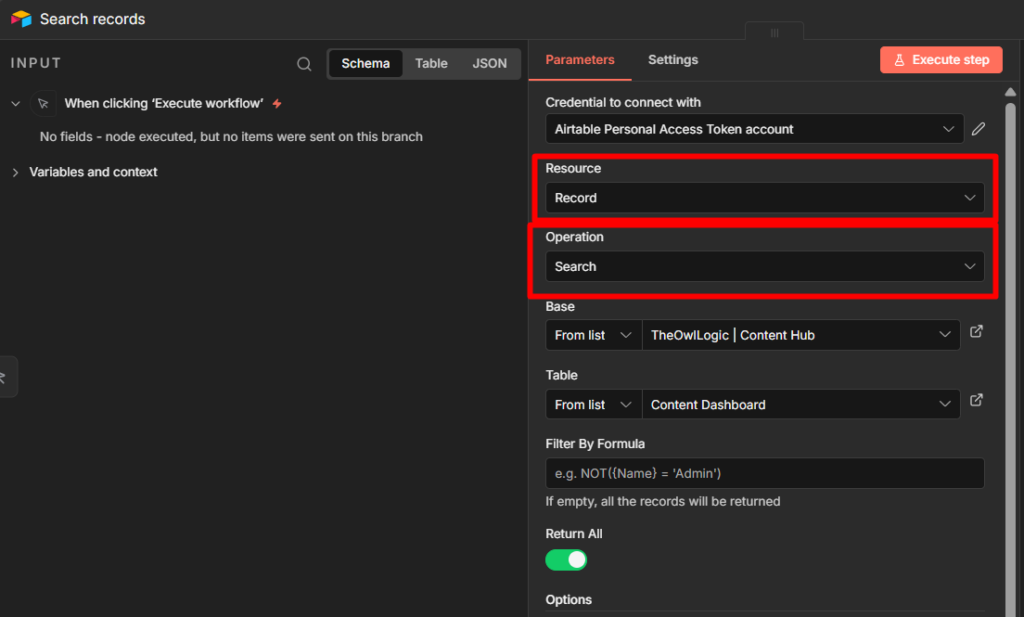Edit credential using the pencil icon

pos(978,129)
